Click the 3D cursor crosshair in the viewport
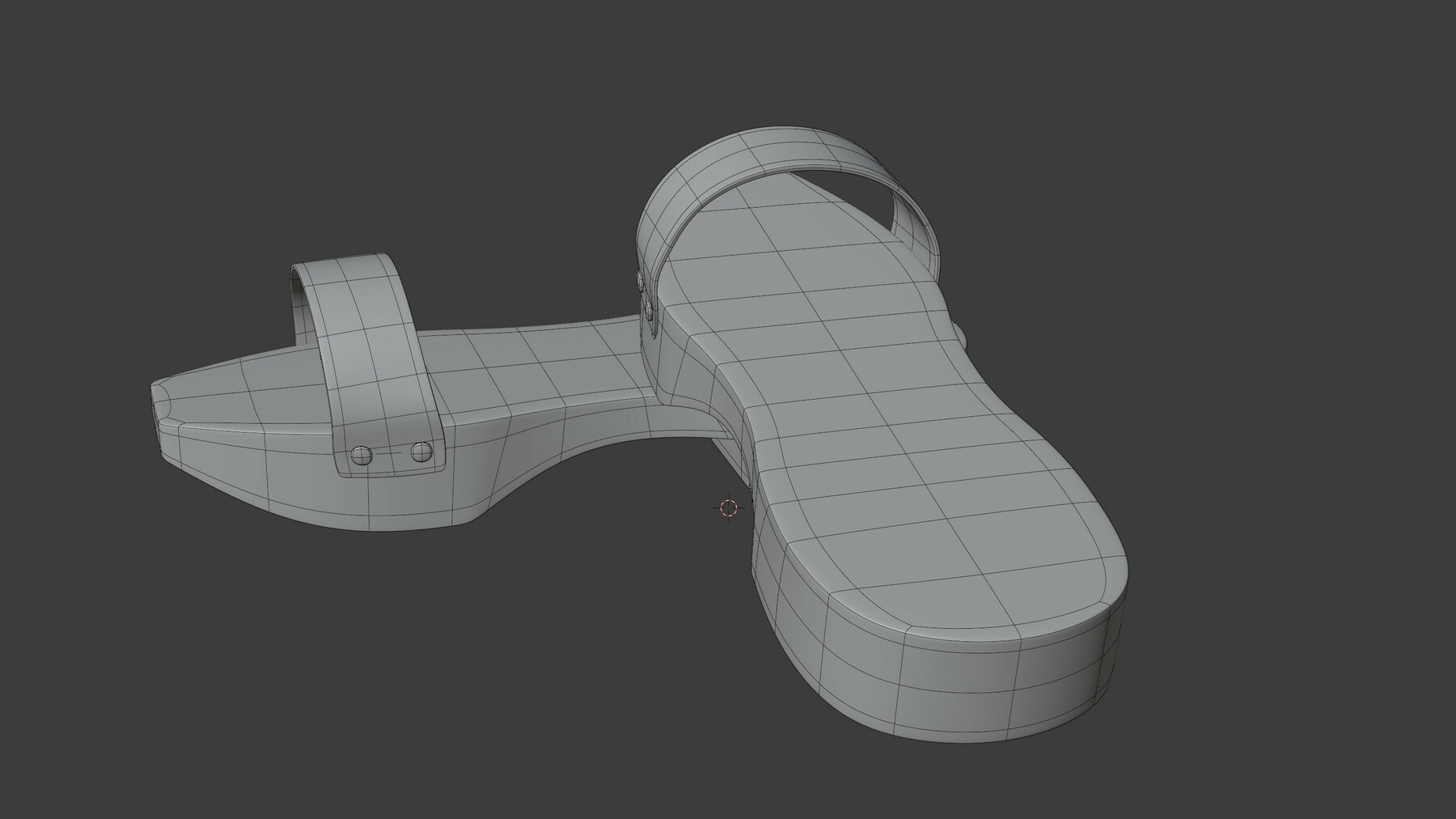The height and width of the screenshot is (819, 1456). [728, 507]
